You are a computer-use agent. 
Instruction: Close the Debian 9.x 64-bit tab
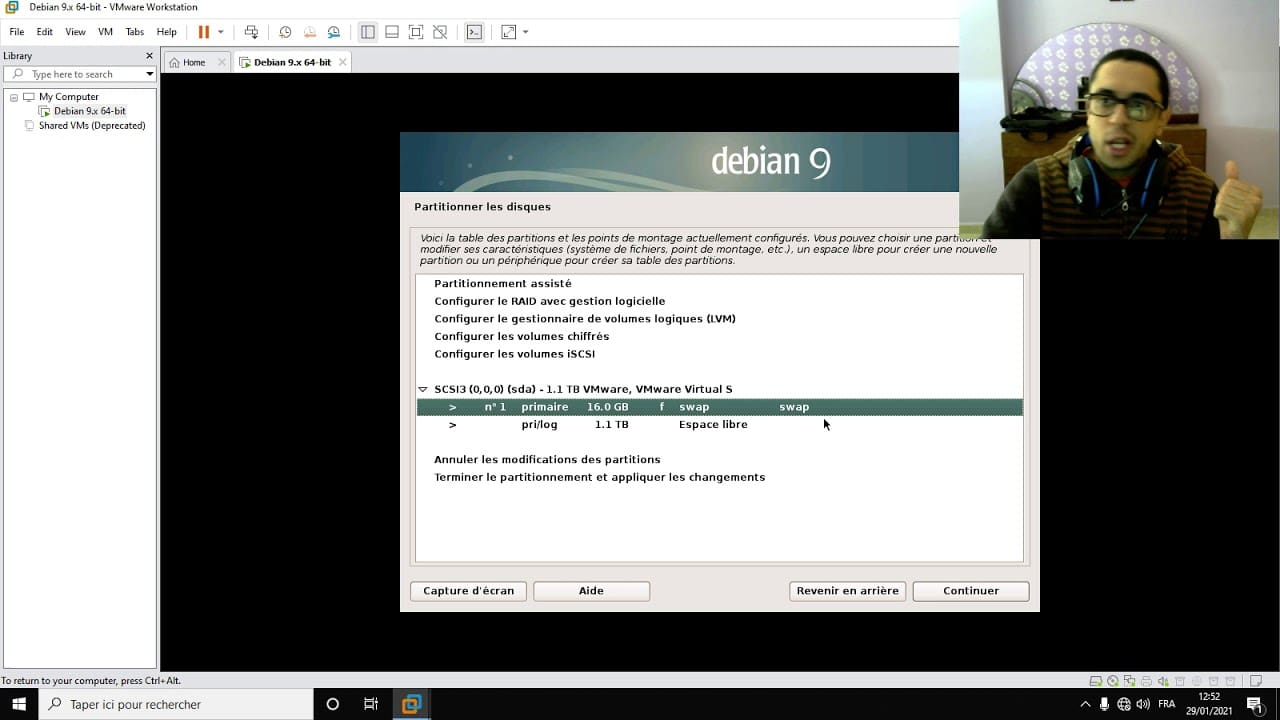click(342, 62)
